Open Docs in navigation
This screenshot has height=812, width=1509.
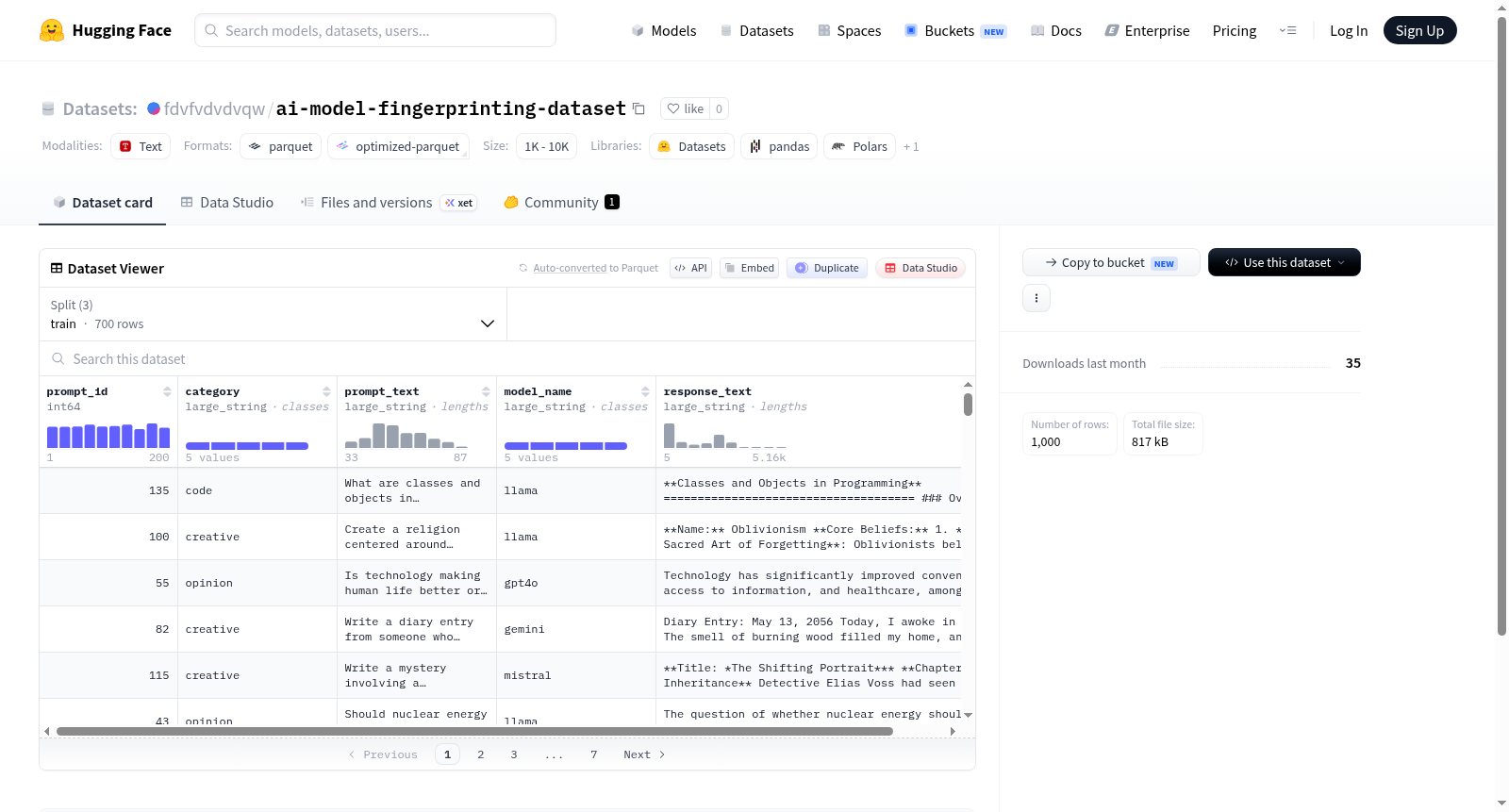[1056, 30]
